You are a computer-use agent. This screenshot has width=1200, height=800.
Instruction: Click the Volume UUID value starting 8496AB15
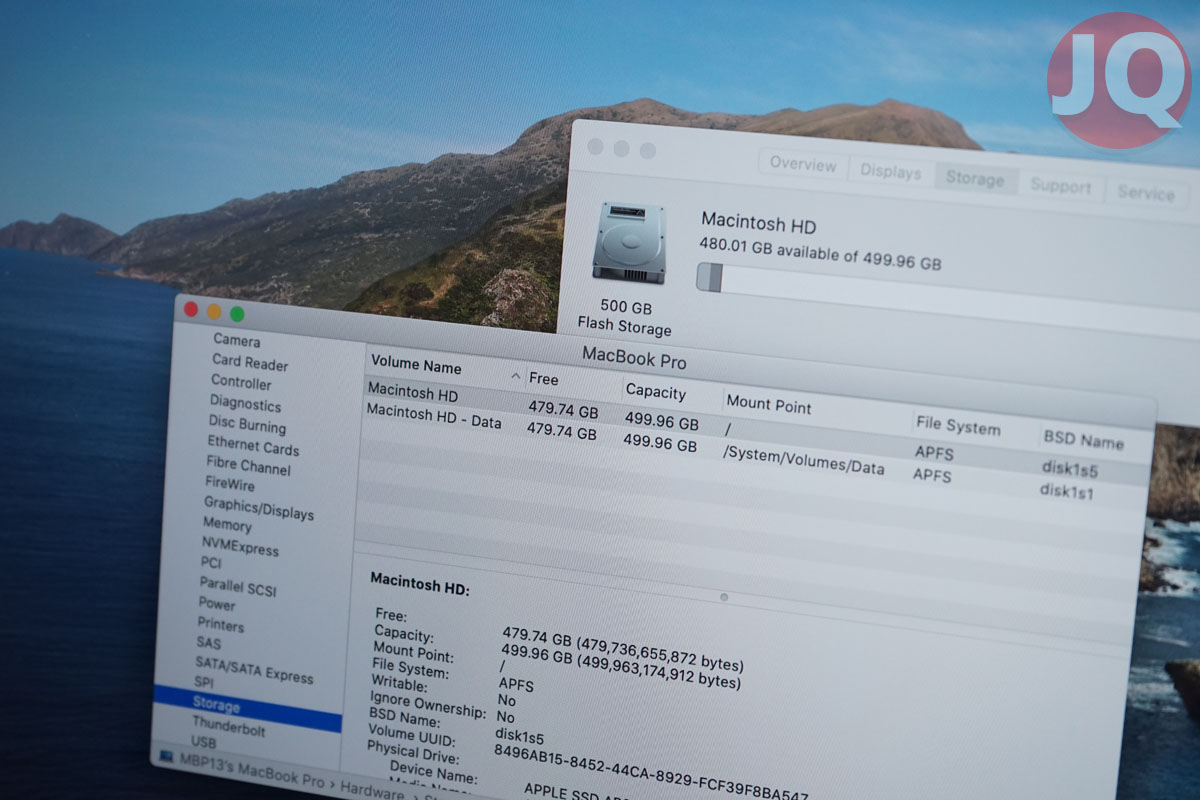coord(650,770)
